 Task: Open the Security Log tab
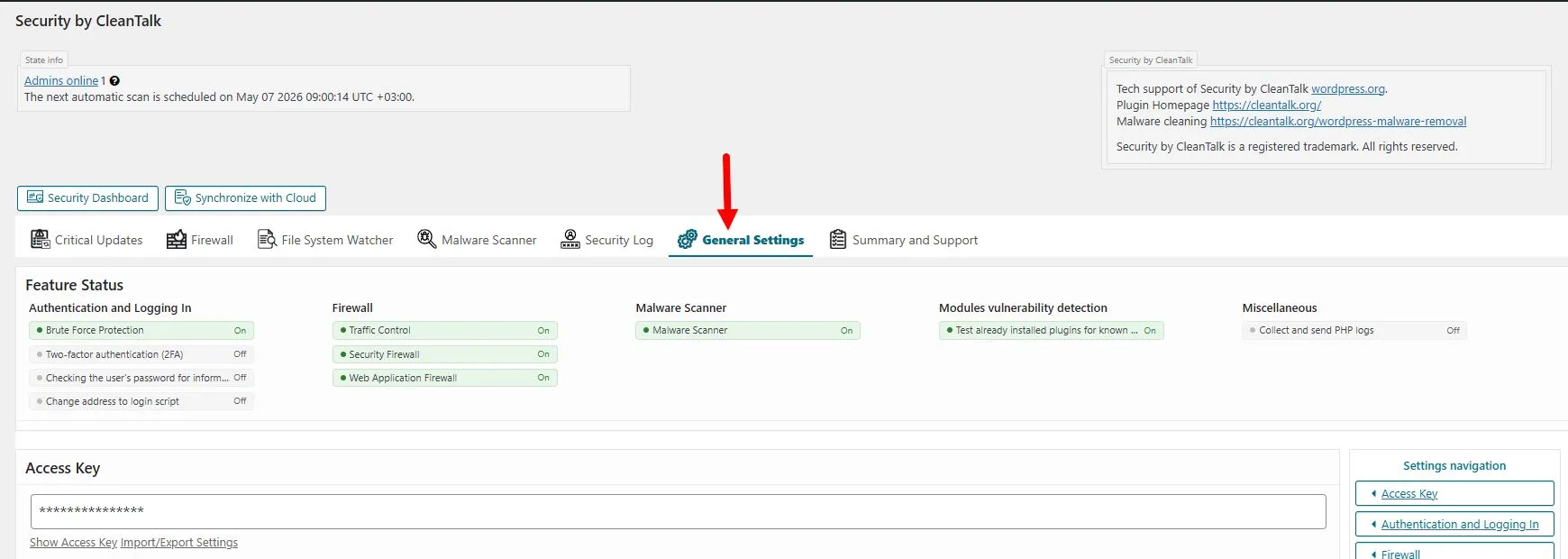(606, 239)
